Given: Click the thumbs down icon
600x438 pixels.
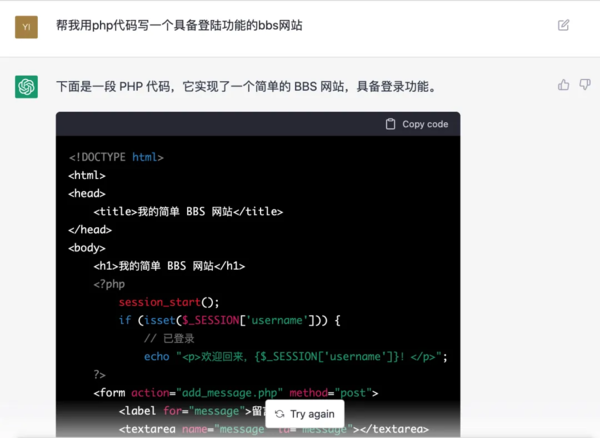Looking at the screenshot, I should [585, 85].
